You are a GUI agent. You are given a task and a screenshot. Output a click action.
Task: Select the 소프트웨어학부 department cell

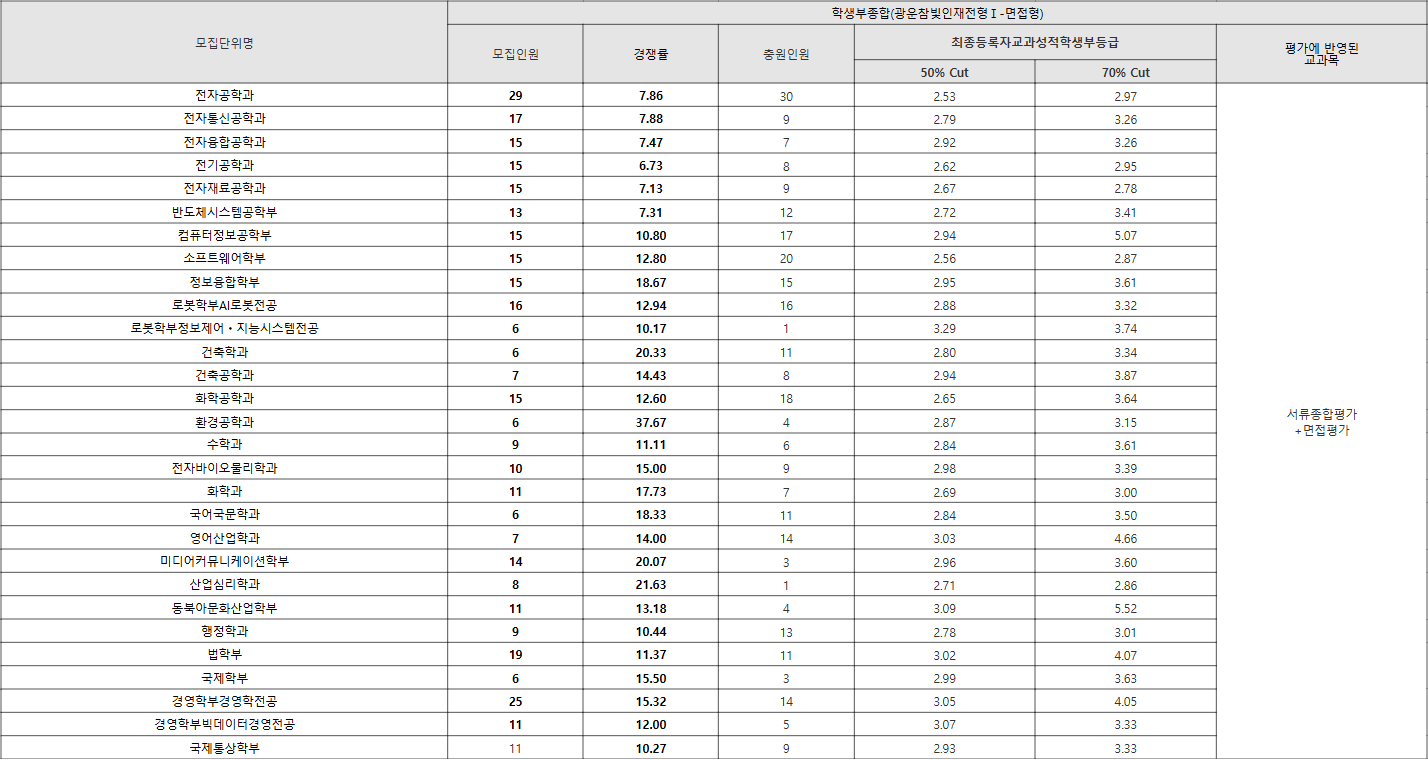224,259
